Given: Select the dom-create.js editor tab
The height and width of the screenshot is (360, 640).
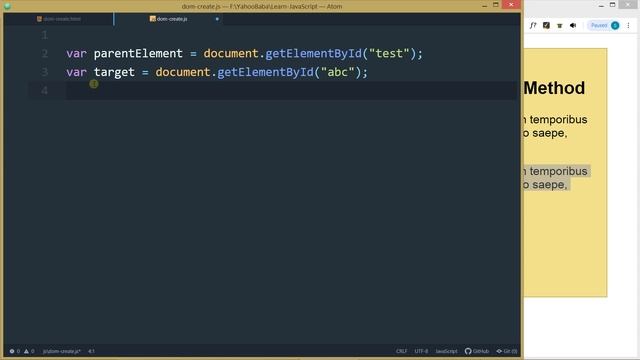Looking at the screenshot, I should (x=168, y=19).
